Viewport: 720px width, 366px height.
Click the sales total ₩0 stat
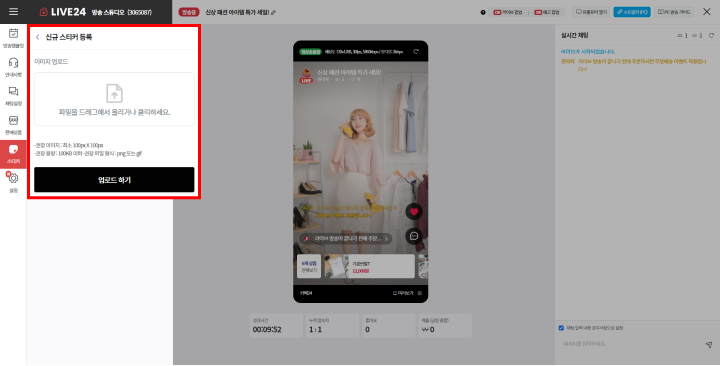coord(445,326)
